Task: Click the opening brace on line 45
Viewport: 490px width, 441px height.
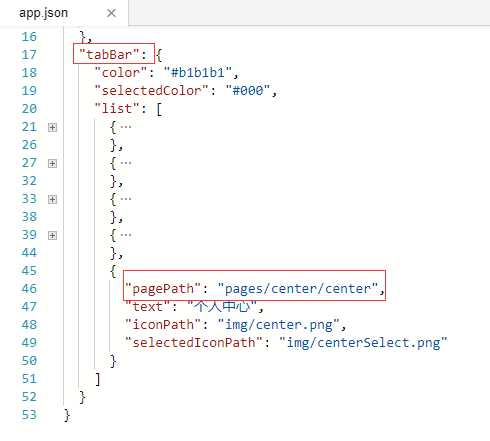Action: 113,271
